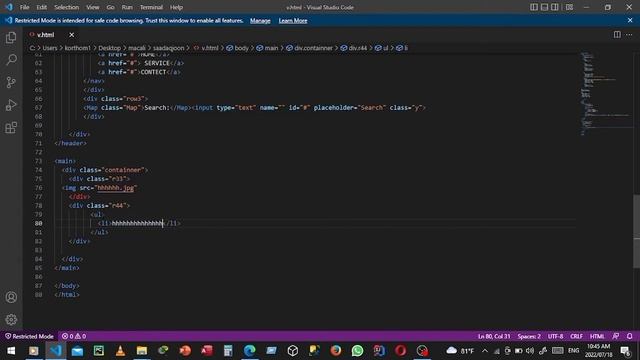Open the Terminal menu

click(x=151, y=7)
